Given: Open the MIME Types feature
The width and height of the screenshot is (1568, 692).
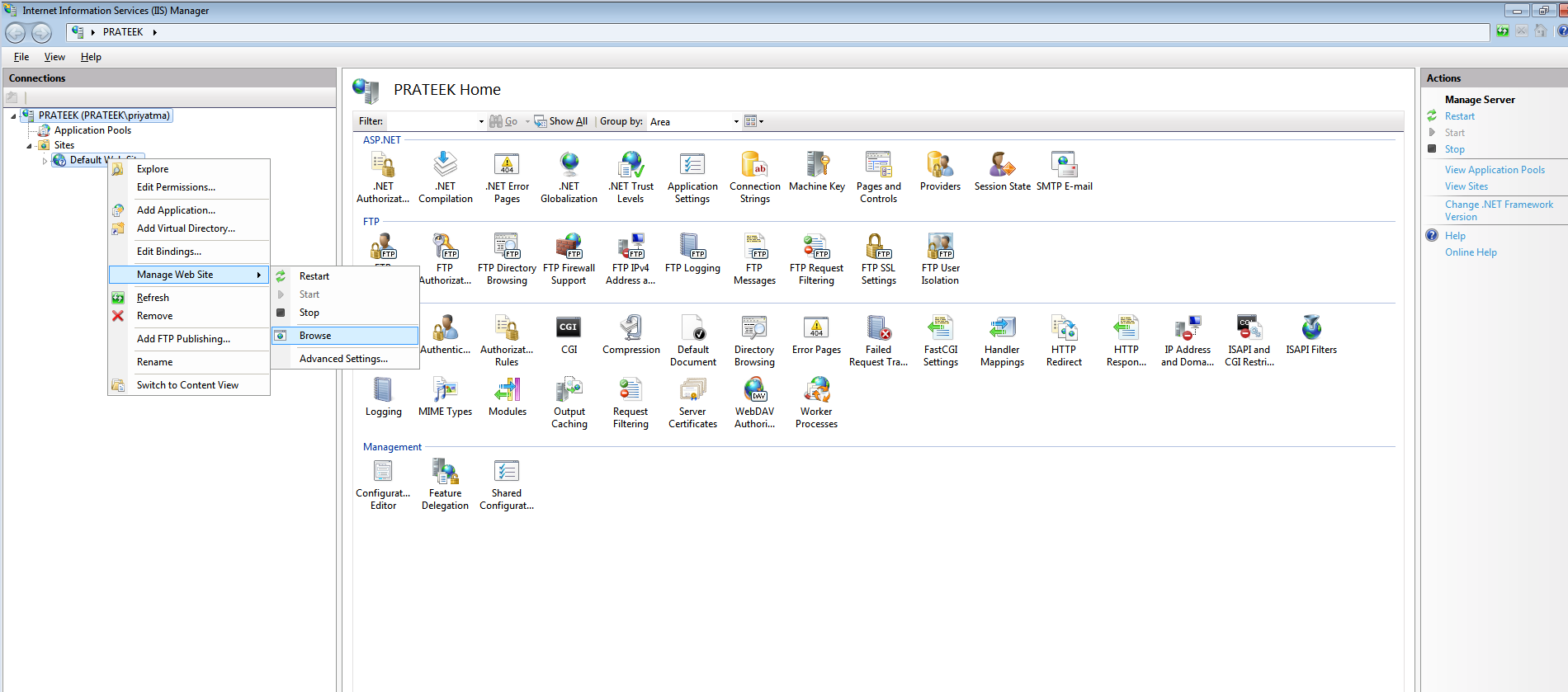Looking at the screenshot, I should 446,397.
